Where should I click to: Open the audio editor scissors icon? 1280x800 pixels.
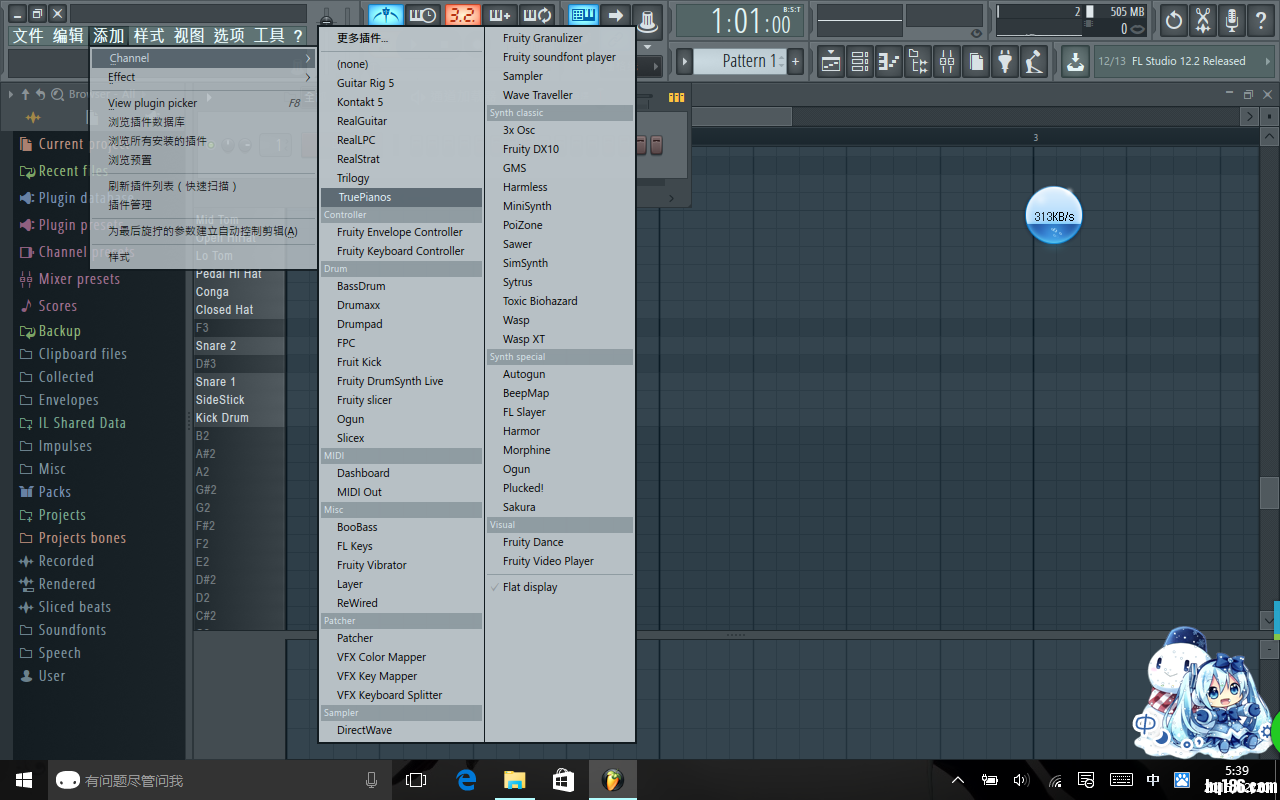1203,19
